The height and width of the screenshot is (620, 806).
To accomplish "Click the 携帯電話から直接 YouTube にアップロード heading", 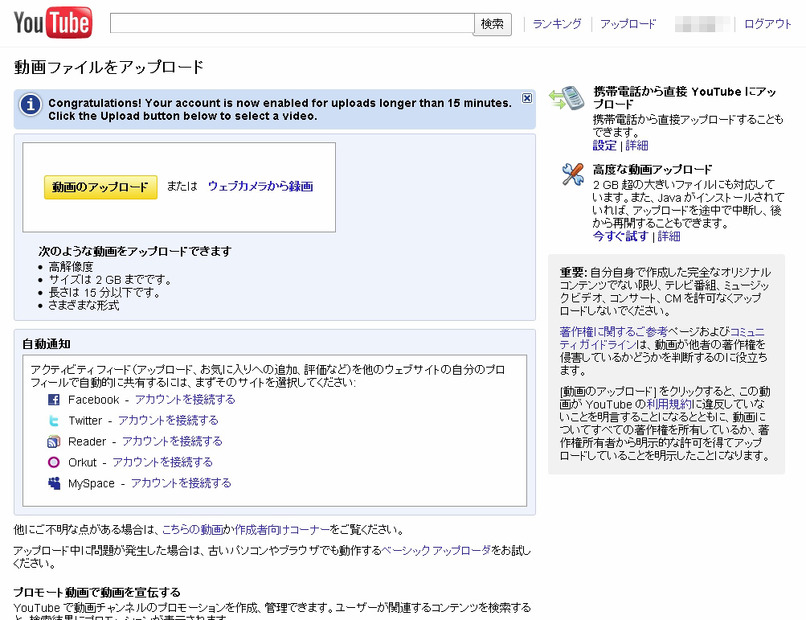I will [x=685, y=98].
